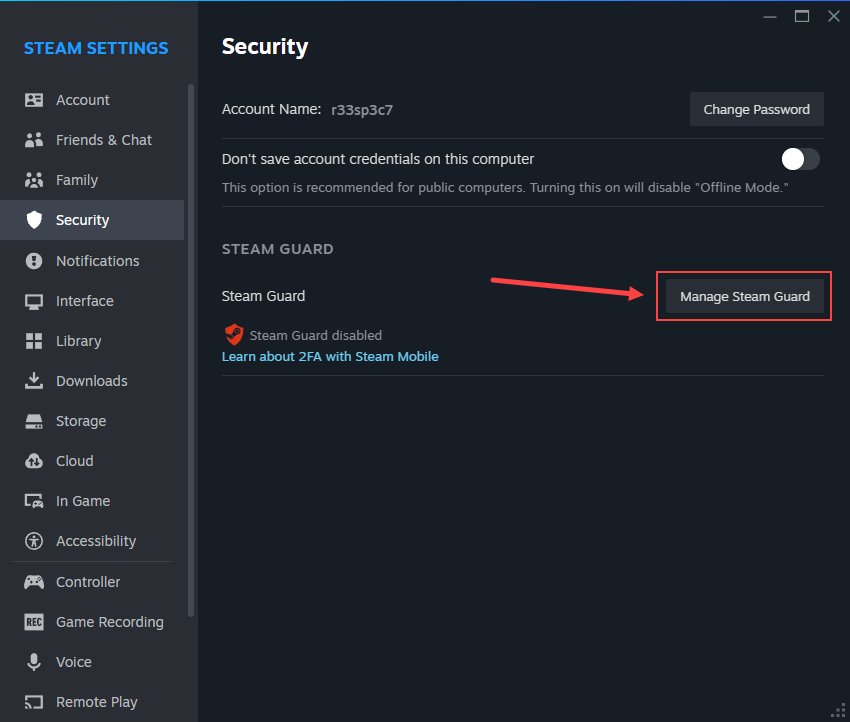
Task: Open the Storage settings page
Action: point(80,421)
